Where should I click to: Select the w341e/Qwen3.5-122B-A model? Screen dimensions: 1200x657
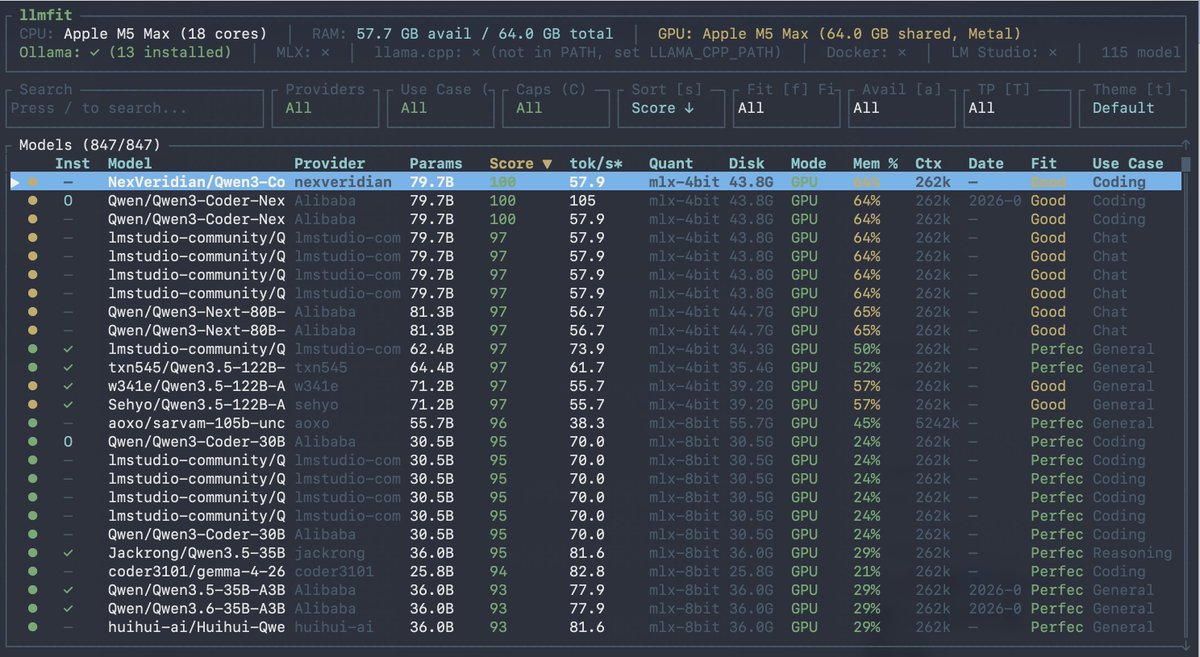click(x=197, y=386)
